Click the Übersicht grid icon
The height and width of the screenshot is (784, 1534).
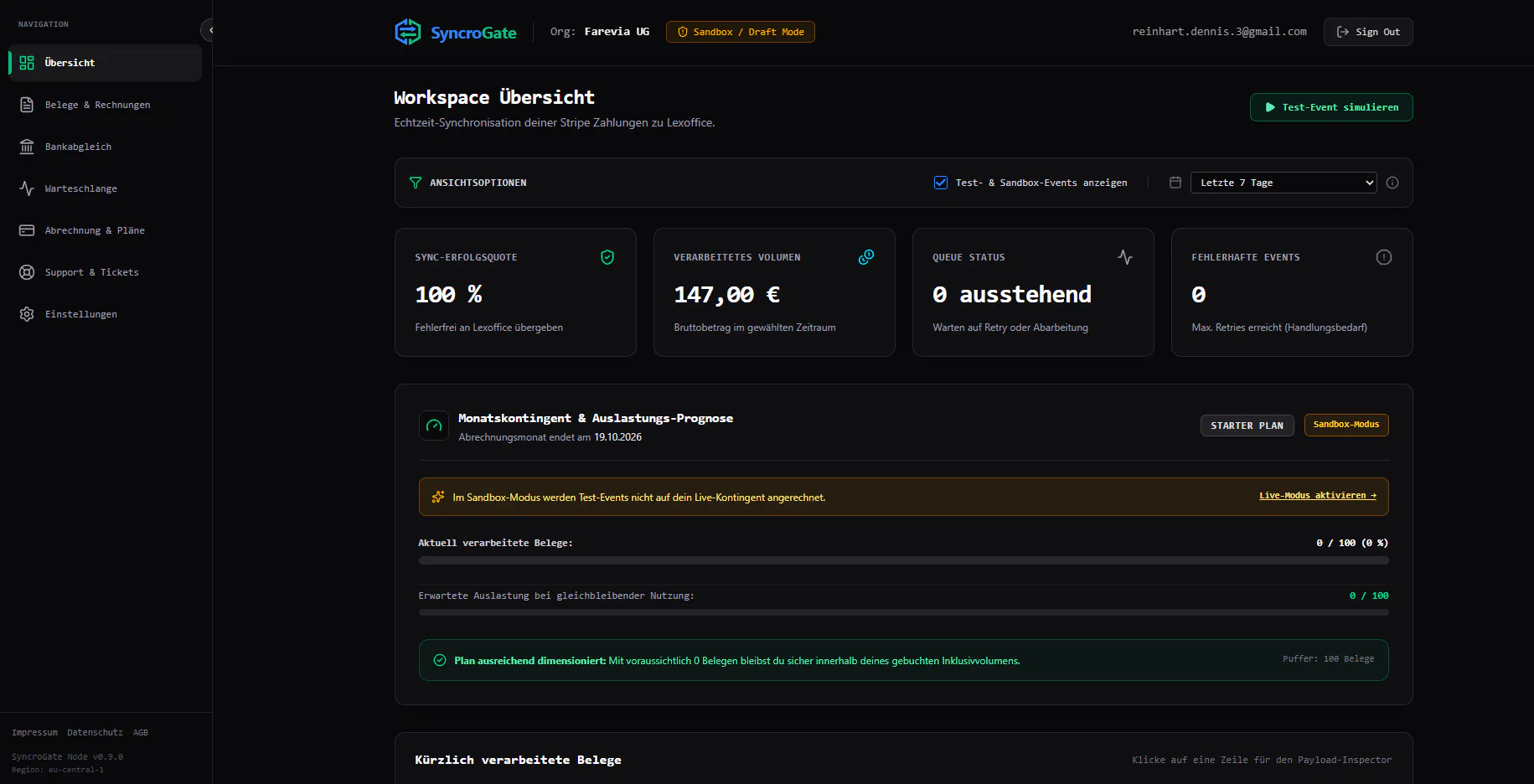[x=27, y=63]
